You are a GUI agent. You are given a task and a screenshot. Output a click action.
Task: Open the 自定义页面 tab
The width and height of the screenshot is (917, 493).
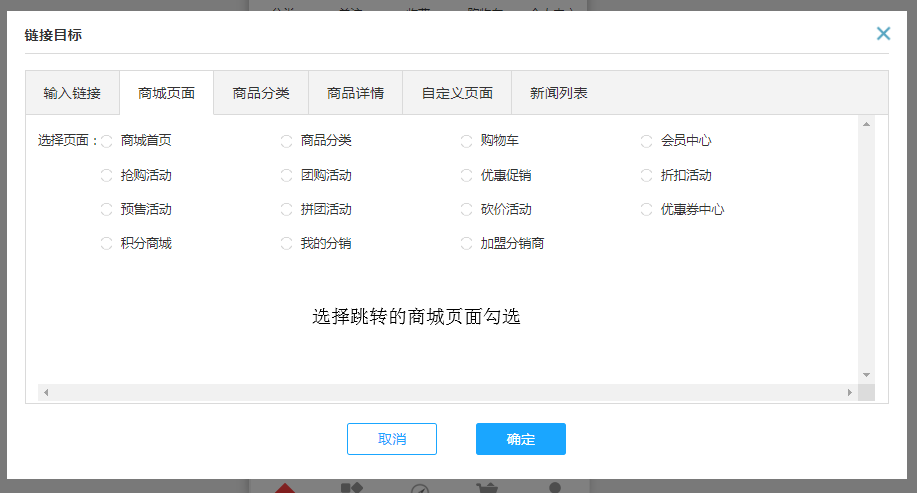coord(457,93)
